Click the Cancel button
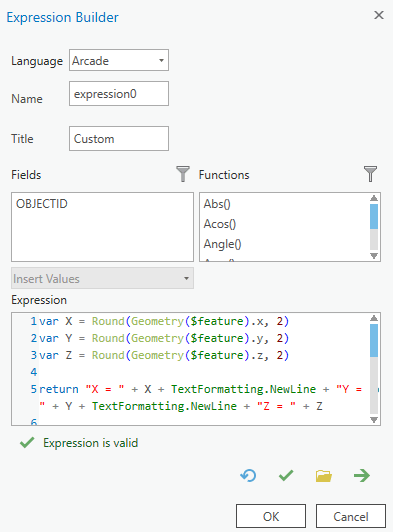 [351, 516]
